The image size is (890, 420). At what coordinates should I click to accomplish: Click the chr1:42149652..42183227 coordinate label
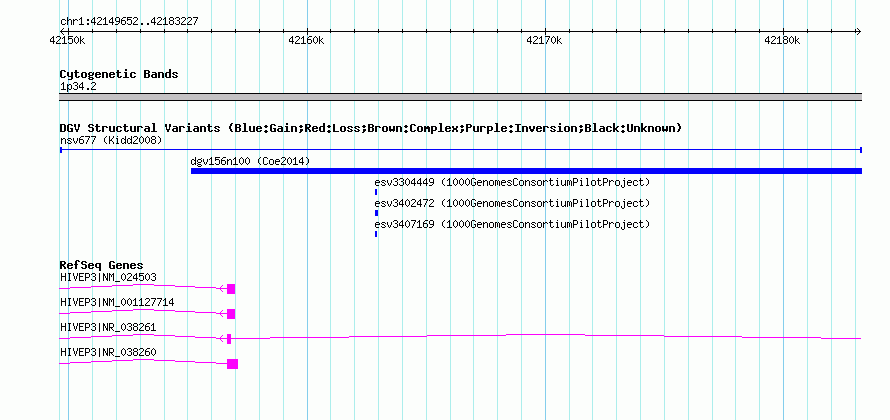[x=129, y=22]
